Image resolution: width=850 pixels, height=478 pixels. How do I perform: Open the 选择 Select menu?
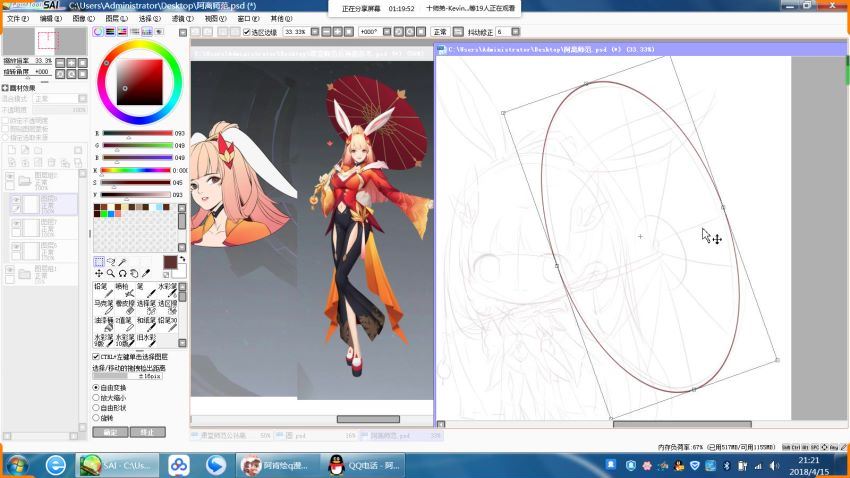pyautogui.click(x=150, y=18)
